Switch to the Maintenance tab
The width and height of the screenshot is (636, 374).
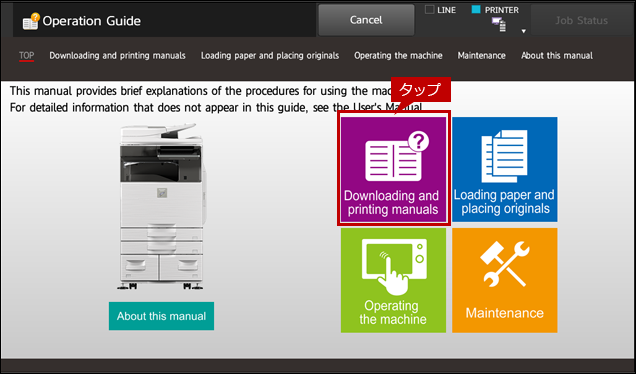[x=481, y=56]
